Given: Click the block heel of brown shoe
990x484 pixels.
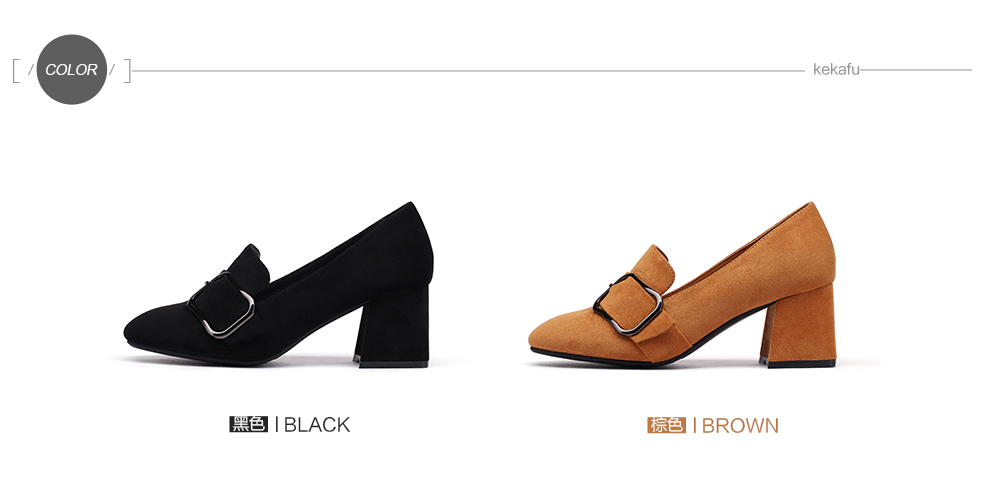Looking at the screenshot, I should (797, 326).
